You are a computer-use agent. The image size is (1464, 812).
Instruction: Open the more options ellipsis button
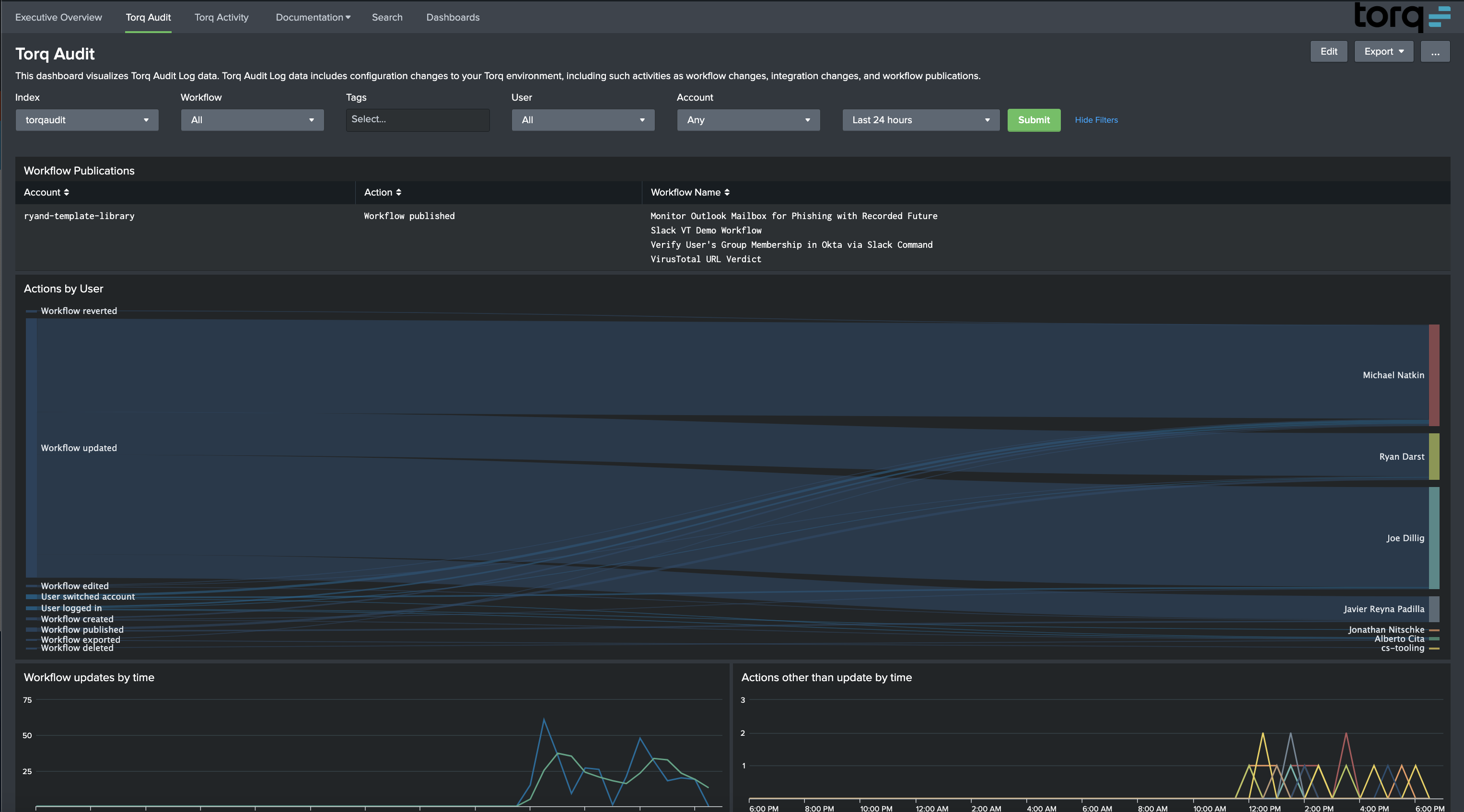[1435, 51]
